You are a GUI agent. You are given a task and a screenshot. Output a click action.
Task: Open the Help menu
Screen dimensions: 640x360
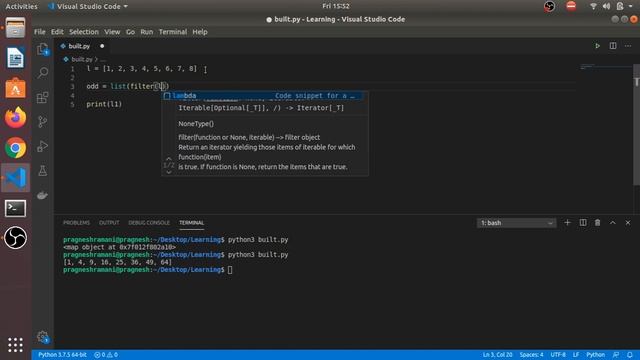pos(200,32)
